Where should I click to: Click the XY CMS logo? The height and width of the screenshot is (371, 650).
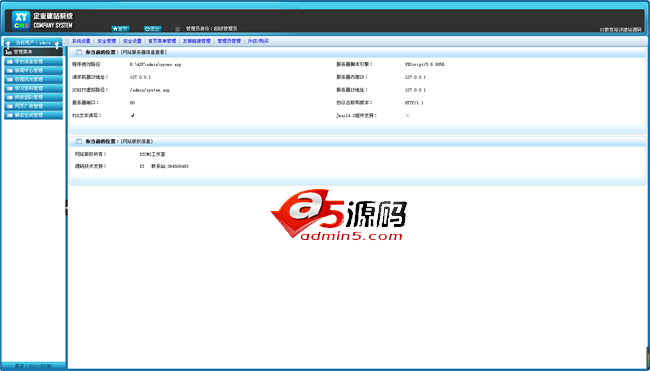tap(21, 21)
